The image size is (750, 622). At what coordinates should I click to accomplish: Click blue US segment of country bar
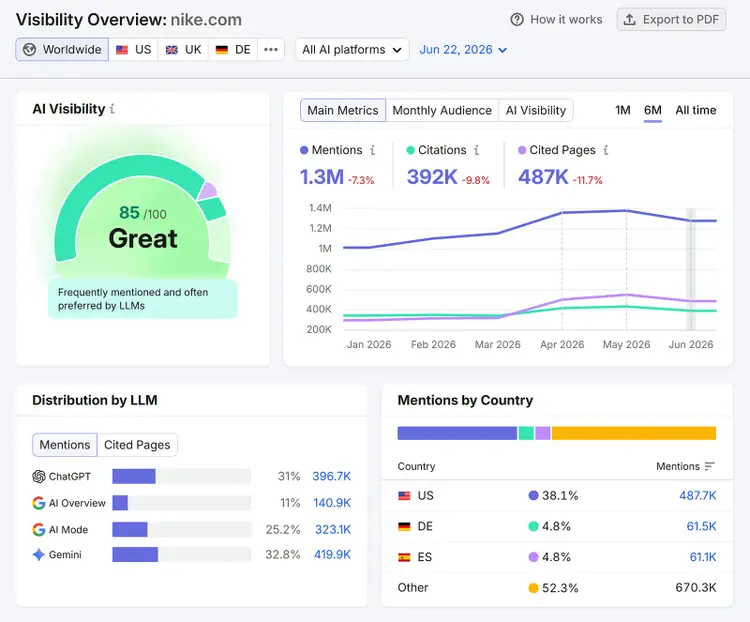(x=457, y=433)
